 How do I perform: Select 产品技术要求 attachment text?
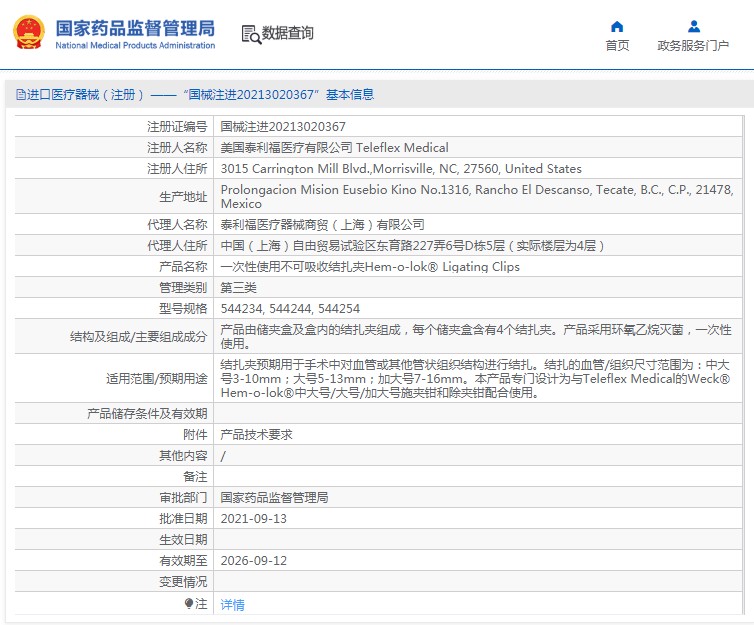click(256, 435)
